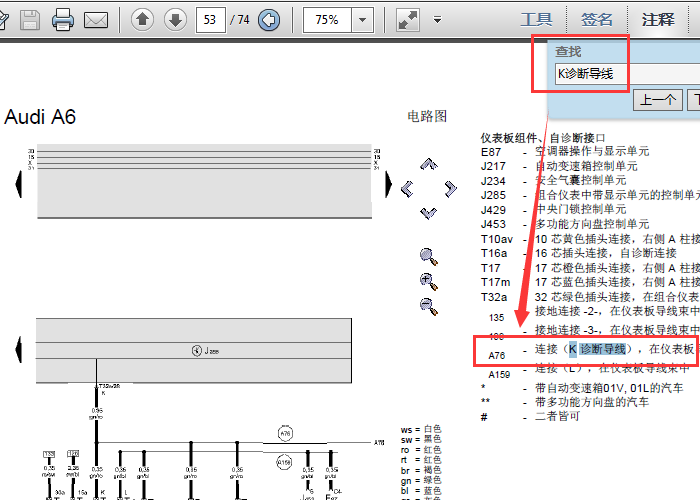
Task: Open the zoom level dropdown arrow
Action: (362, 20)
